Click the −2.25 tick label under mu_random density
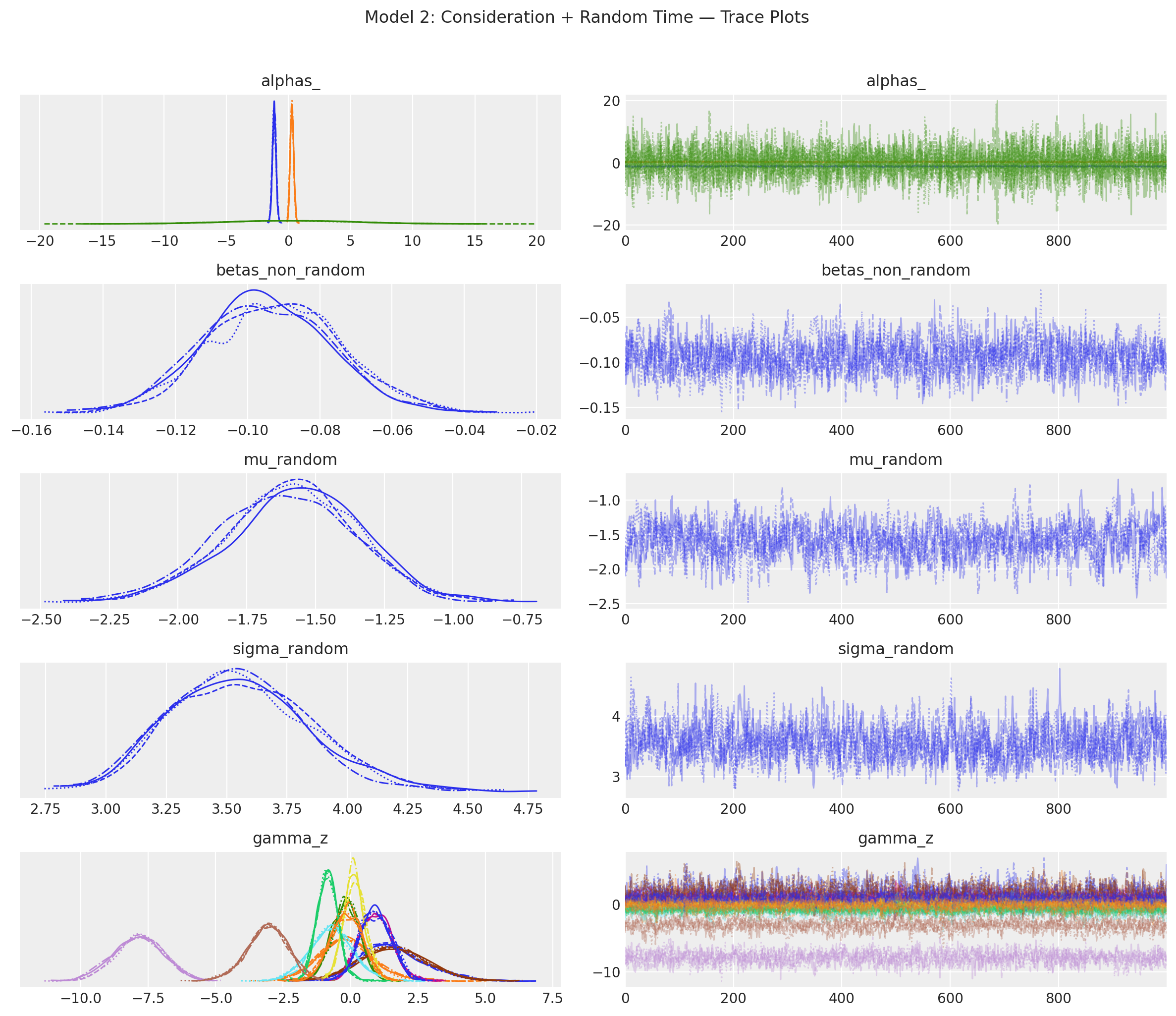The height and width of the screenshot is (1016, 1176). [x=109, y=620]
